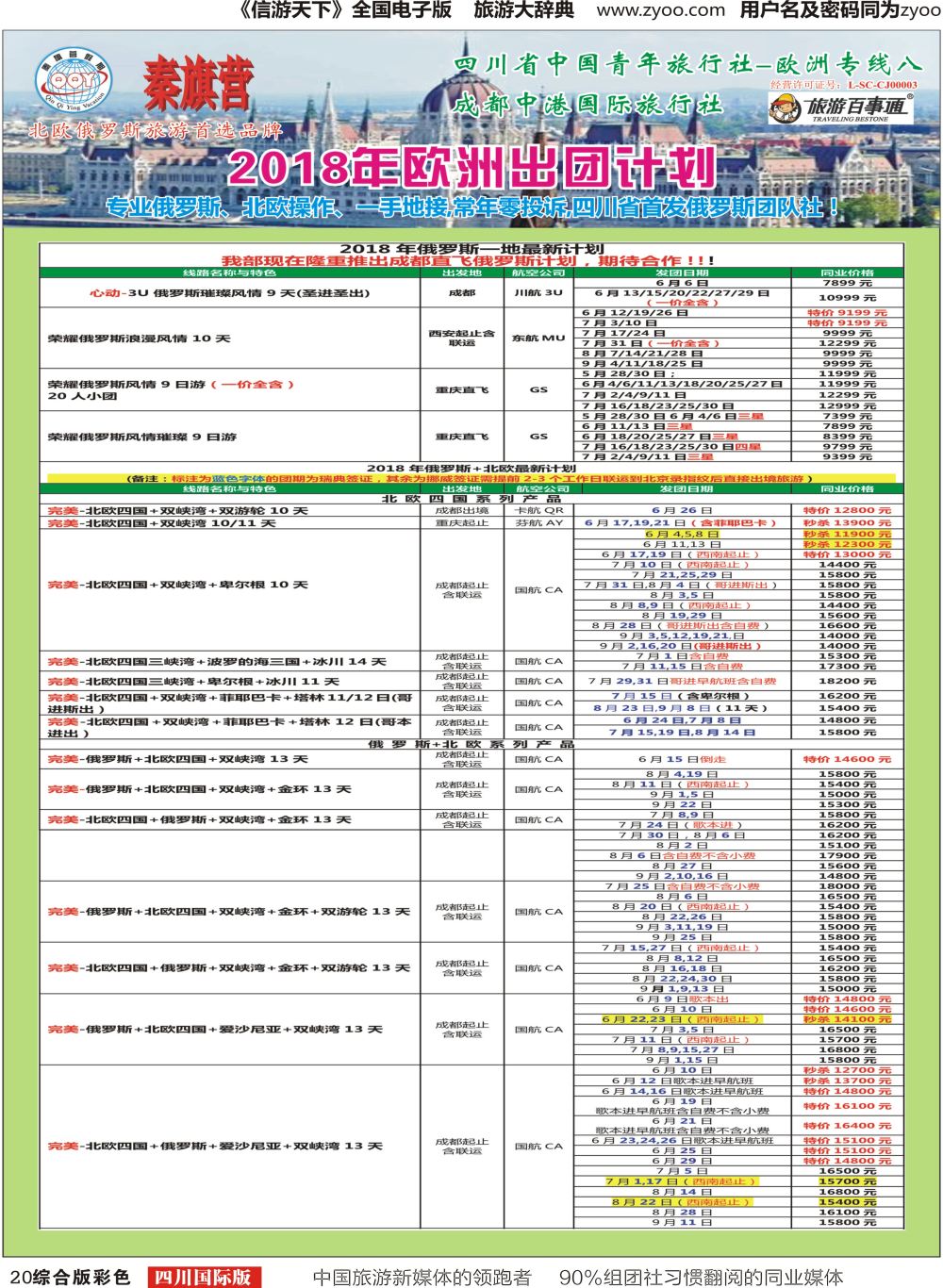Select route 完美-北欧四国+双峡湾+卑尔根 10 天
Screen dimensions: 943x1288
point(177,585)
